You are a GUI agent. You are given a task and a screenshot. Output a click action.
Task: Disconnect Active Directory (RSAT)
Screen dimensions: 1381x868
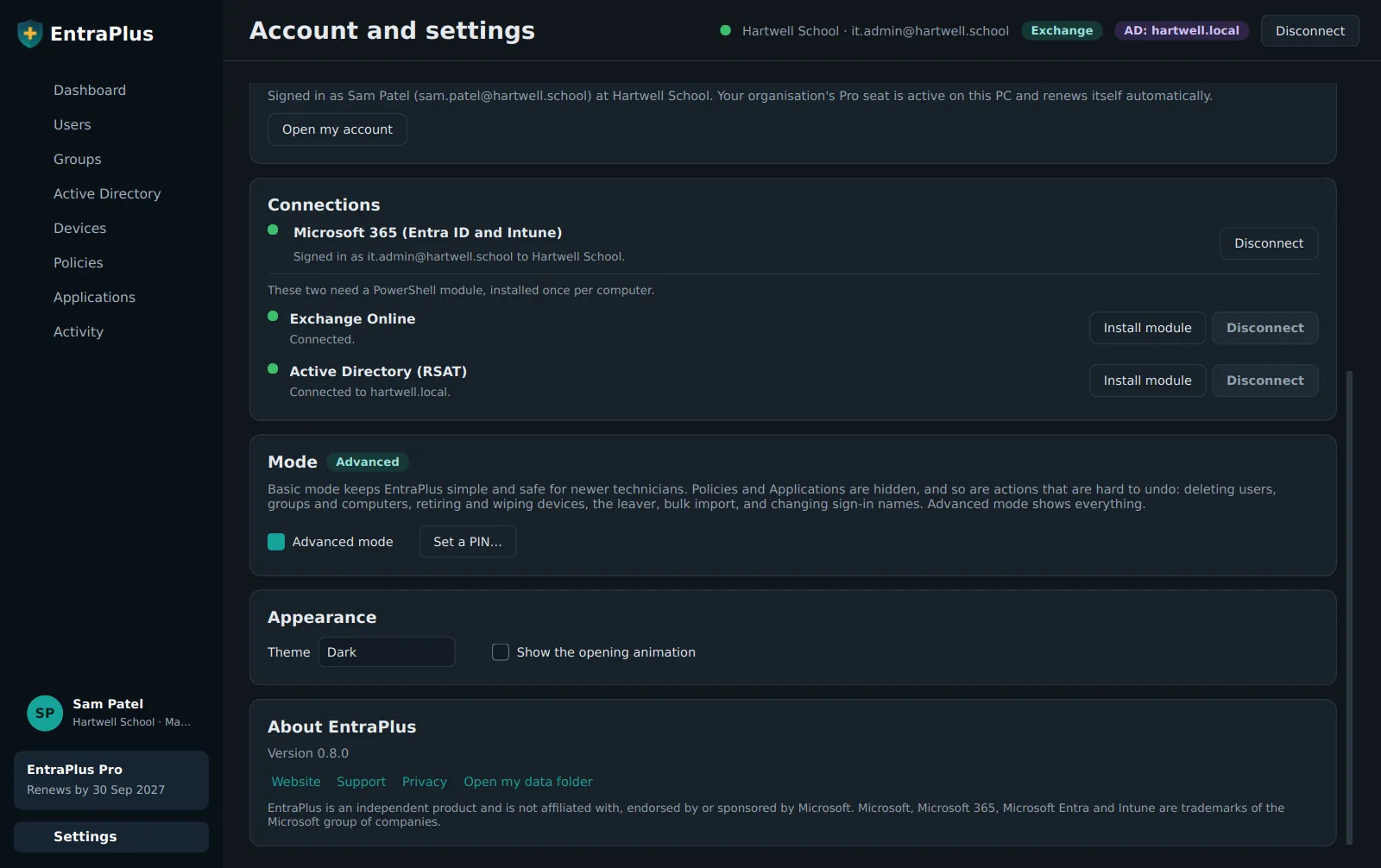[1265, 381]
